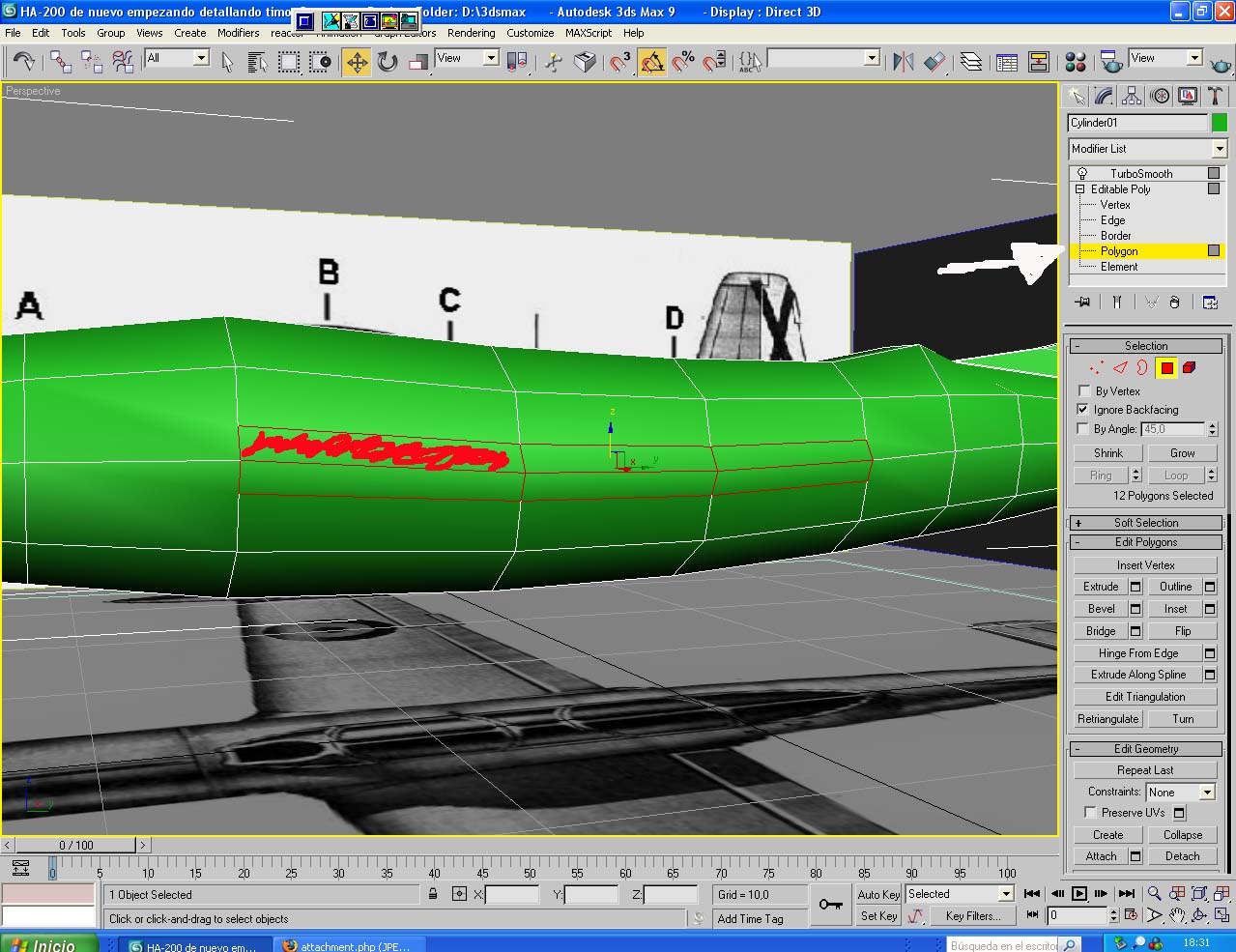Select Element sub-object mode cube icon

tap(1189, 368)
